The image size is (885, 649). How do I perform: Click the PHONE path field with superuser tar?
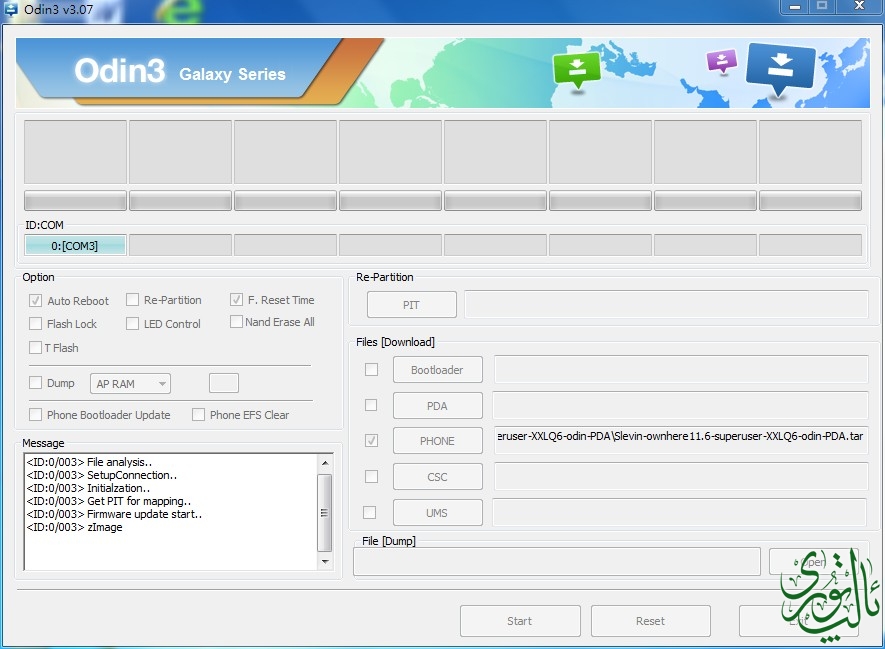pyautogui.click(x=681, y=441)
